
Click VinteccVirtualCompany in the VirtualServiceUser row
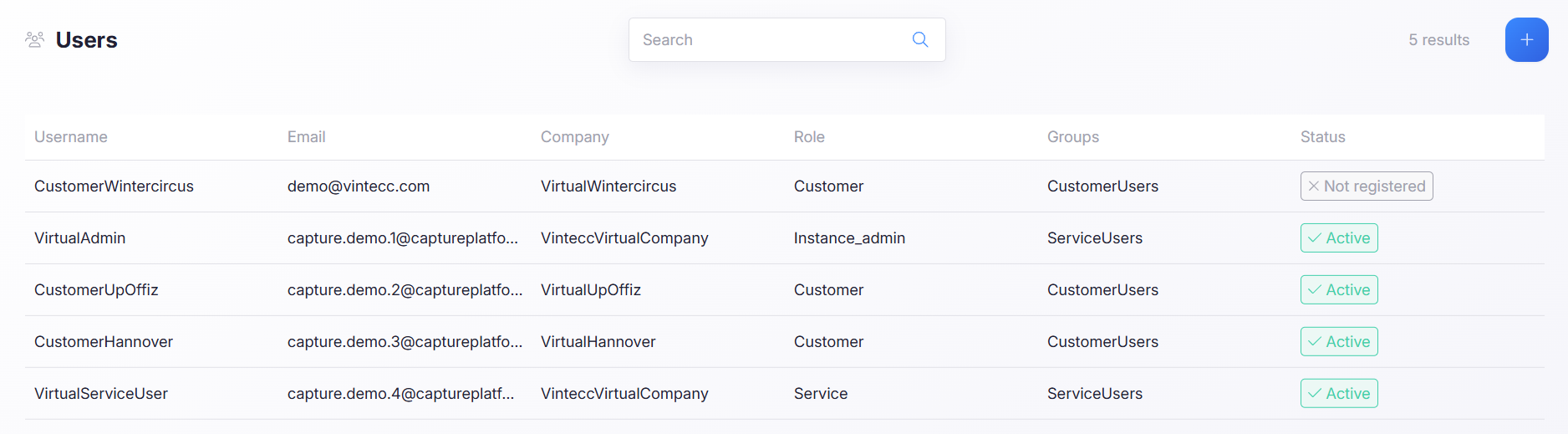[624, 394]
